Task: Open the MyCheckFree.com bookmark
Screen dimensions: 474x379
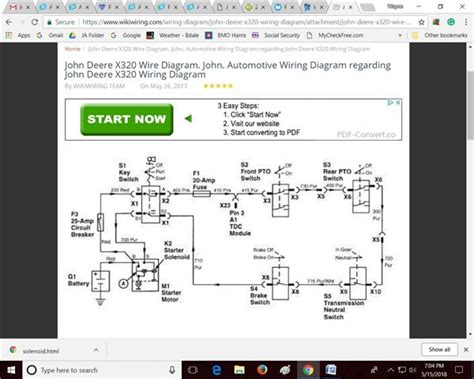Action: 335,35
